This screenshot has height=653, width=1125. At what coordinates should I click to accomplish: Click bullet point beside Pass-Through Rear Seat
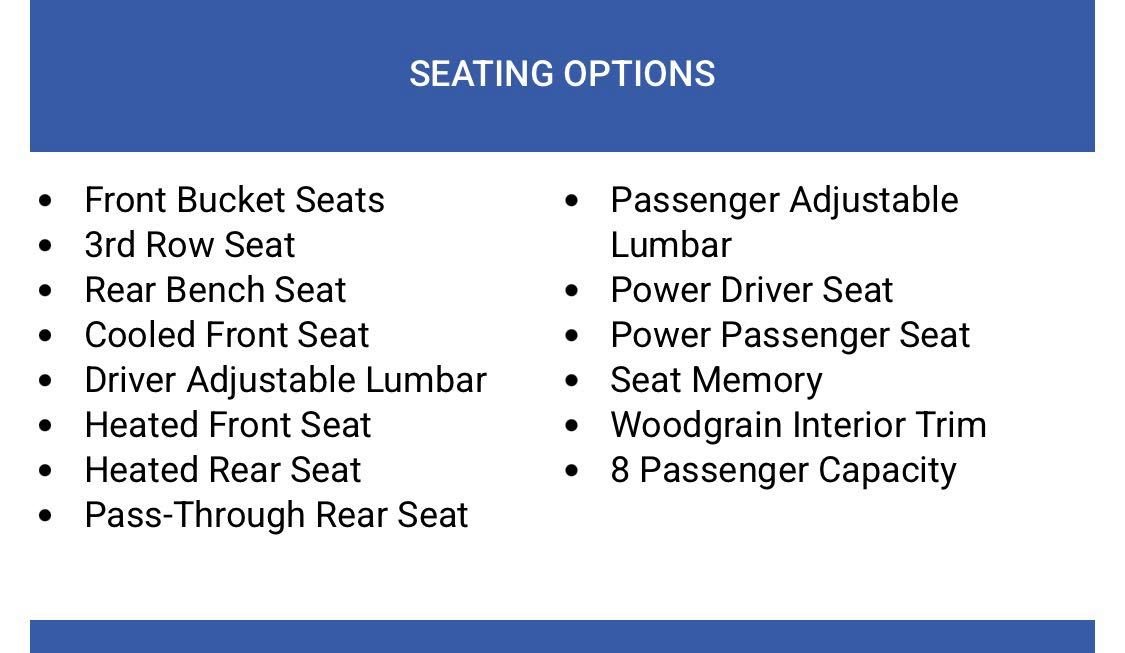45,516
